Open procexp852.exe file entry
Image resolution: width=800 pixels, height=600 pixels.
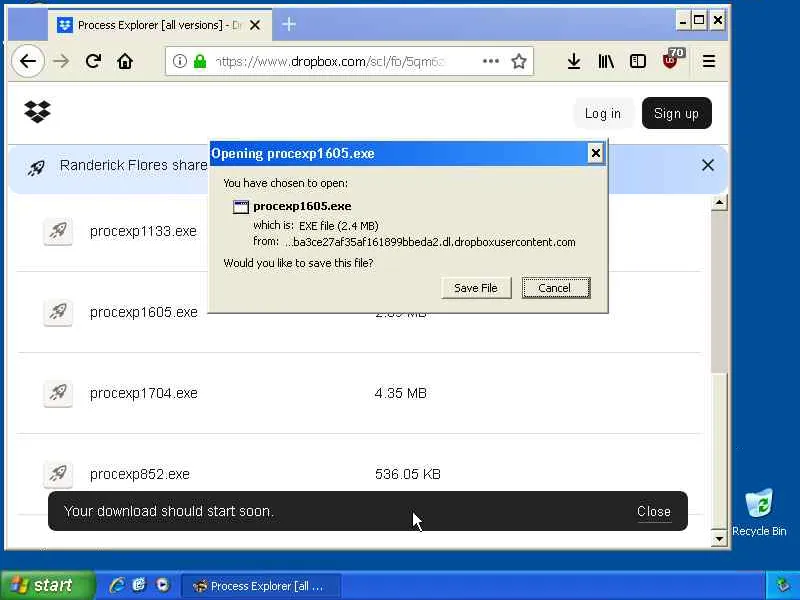pyautogui.click(x=140, y=474)
